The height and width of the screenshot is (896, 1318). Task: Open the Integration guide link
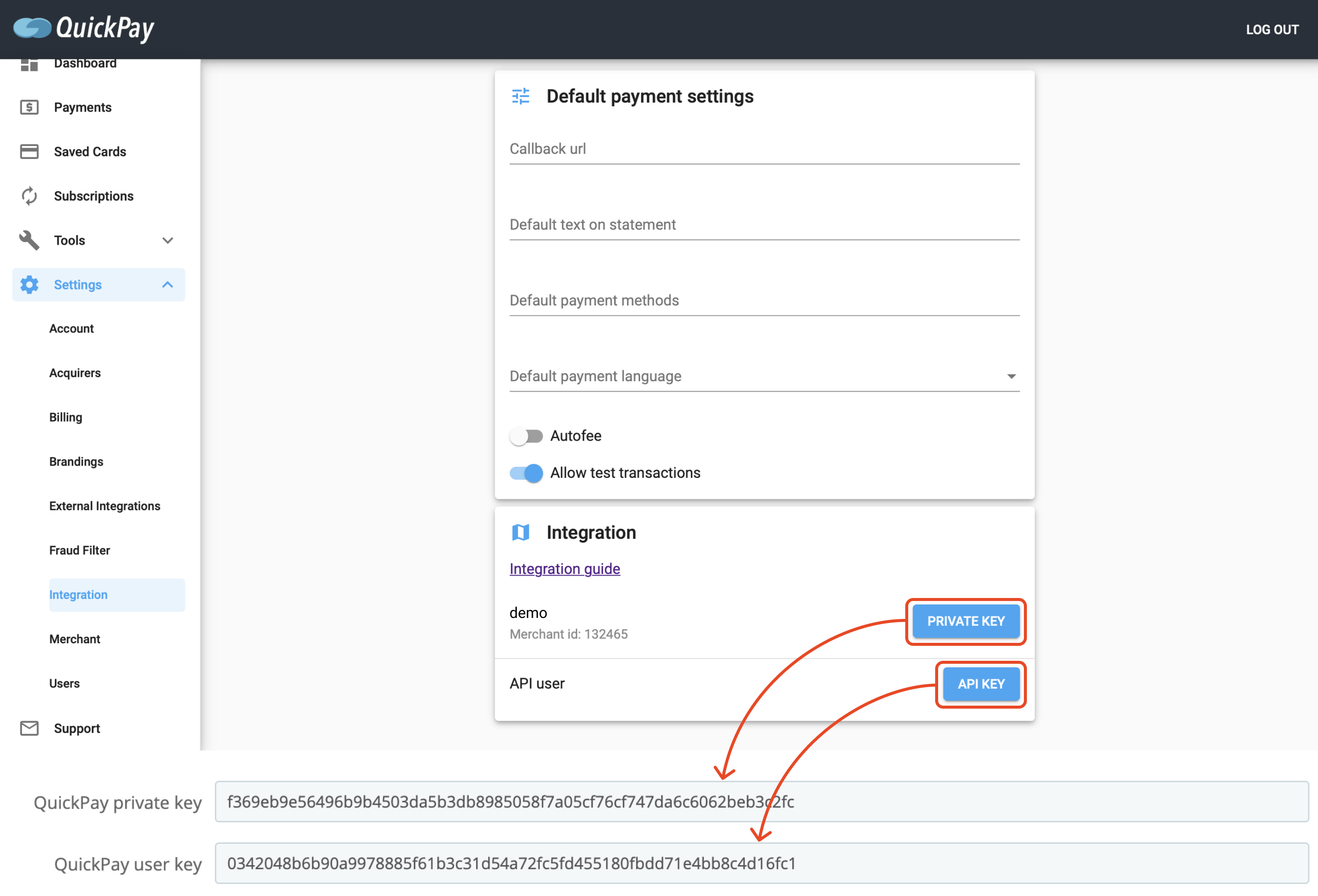(564, 569)
